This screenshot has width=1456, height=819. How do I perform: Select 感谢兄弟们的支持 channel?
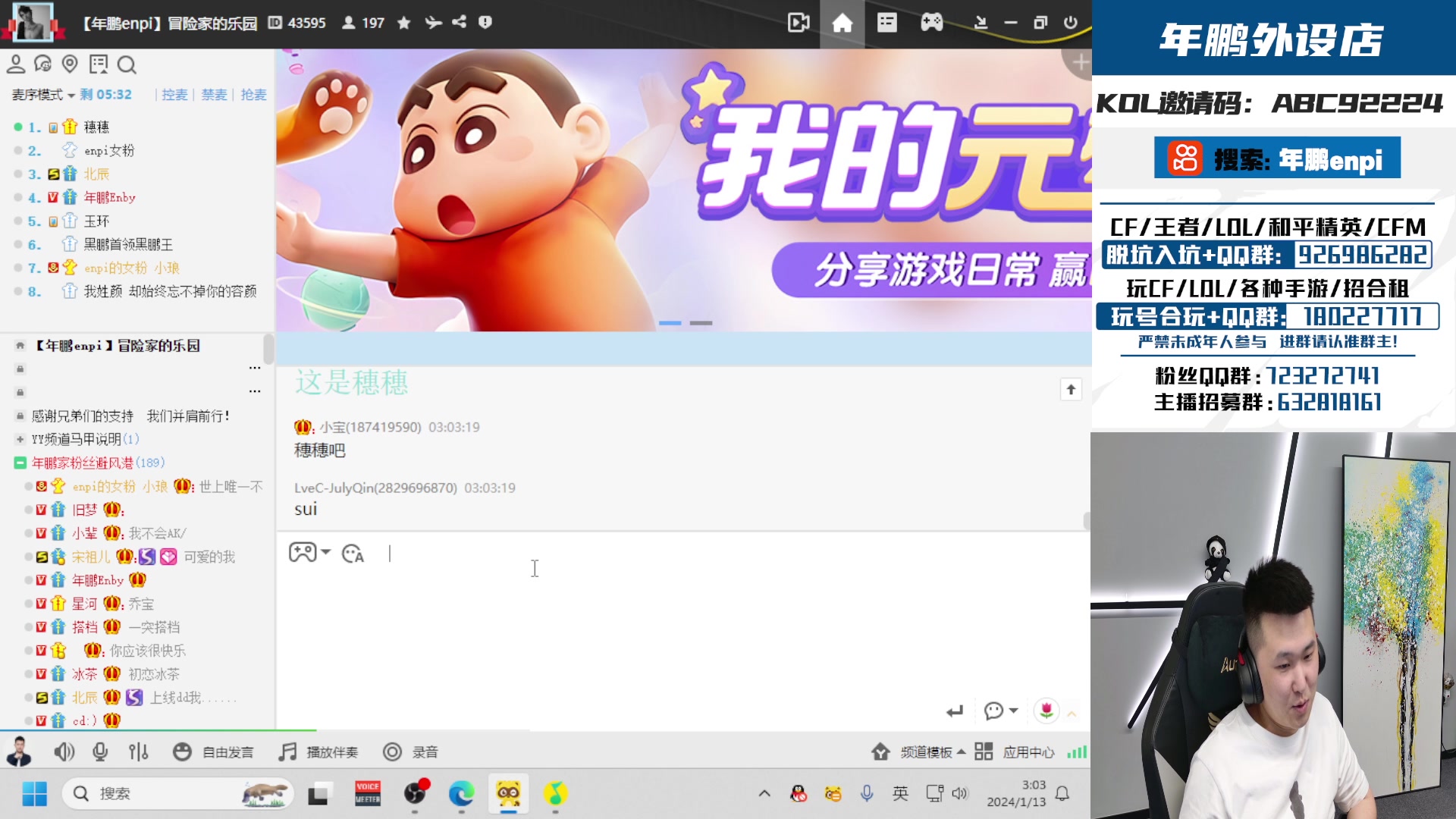[x=130, y=416]
